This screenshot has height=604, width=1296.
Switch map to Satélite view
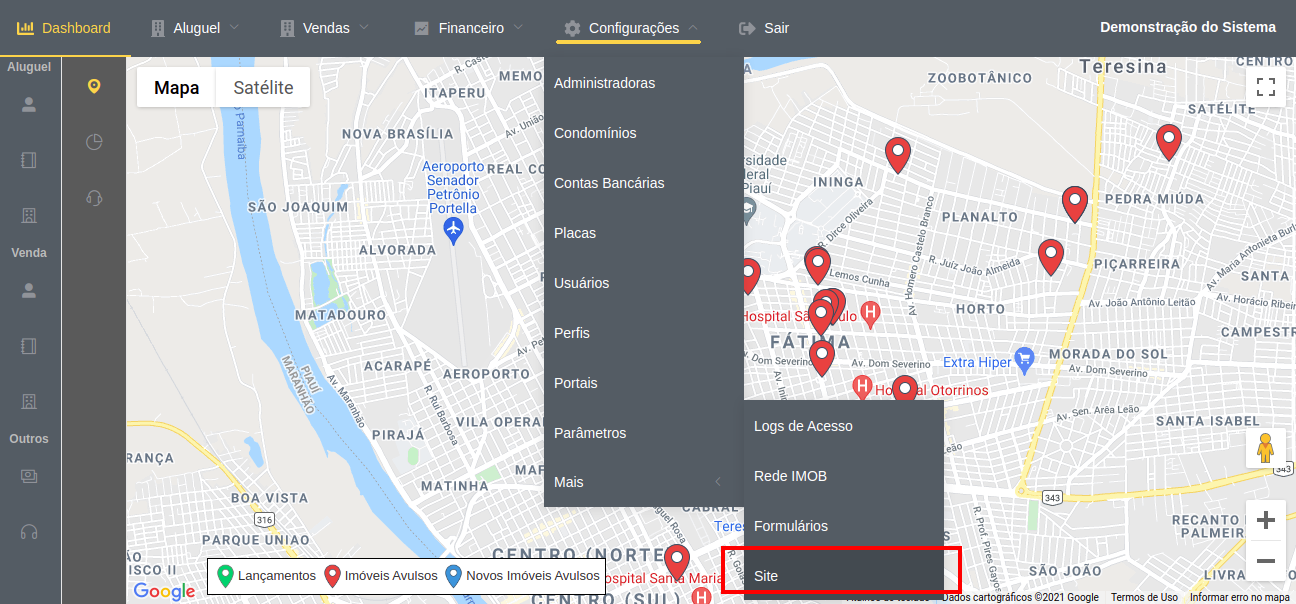[x=263, y=87]
